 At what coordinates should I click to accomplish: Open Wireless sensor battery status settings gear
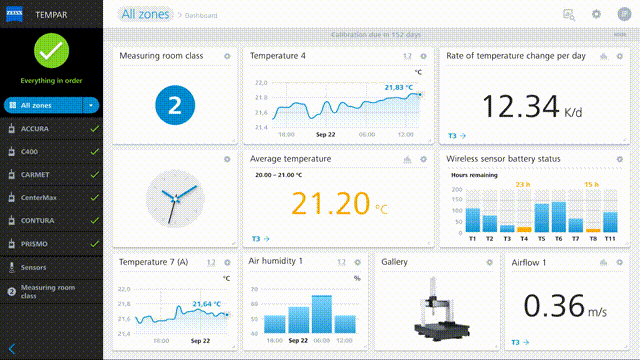pyautogui.click(x=620, y=159)
